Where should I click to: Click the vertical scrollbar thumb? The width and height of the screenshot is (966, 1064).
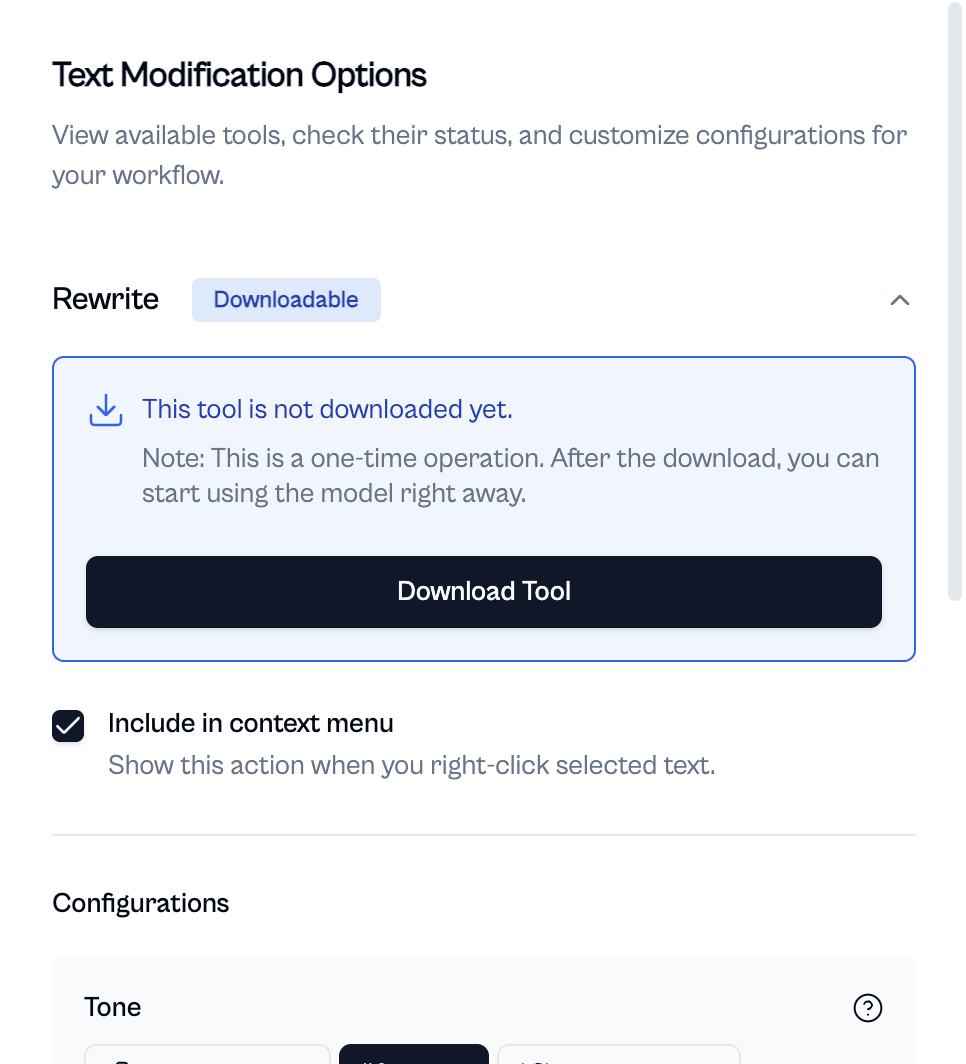pos(955,300)
